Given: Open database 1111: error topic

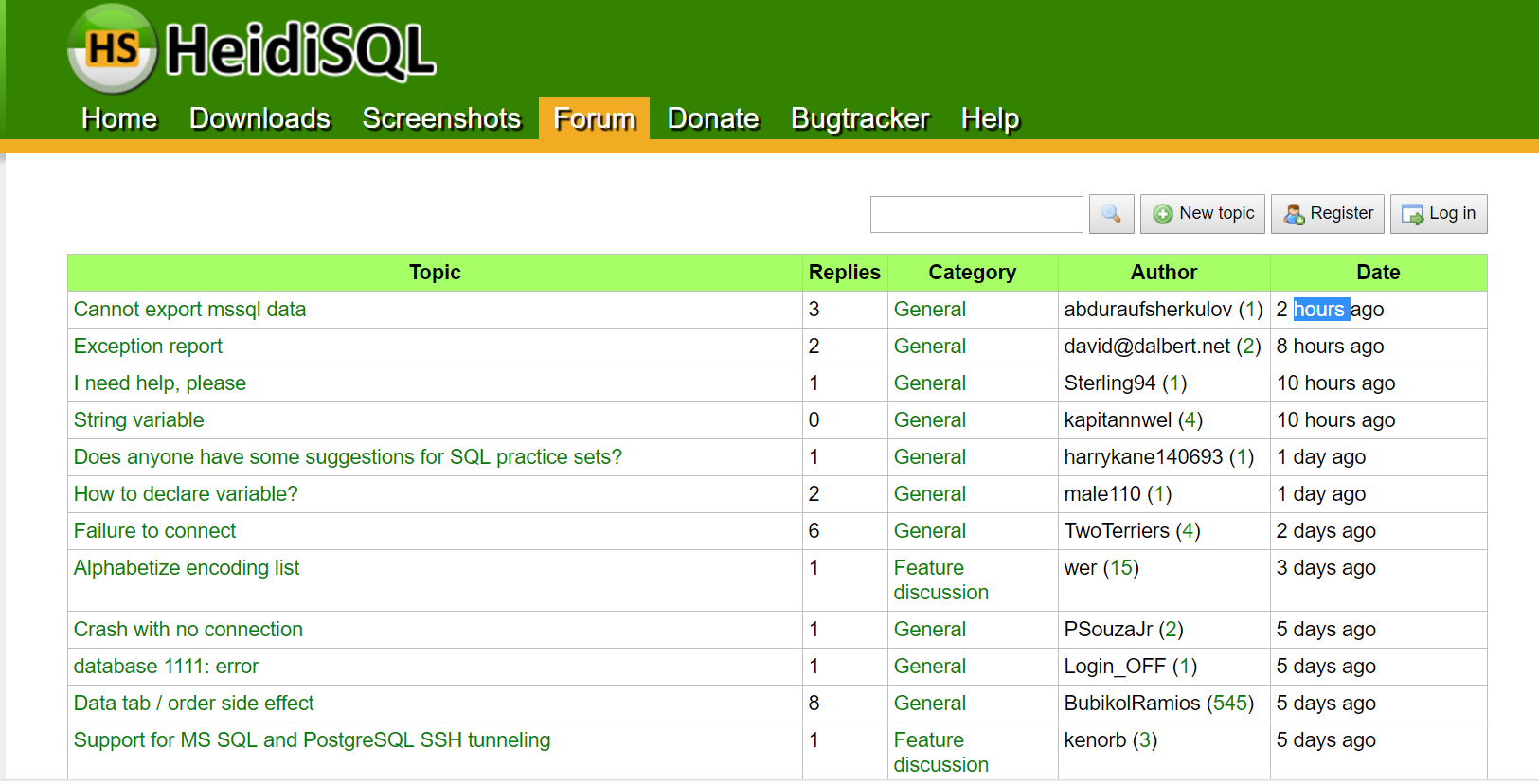Looking at the screenshot, I should click(x=166, y=667).
